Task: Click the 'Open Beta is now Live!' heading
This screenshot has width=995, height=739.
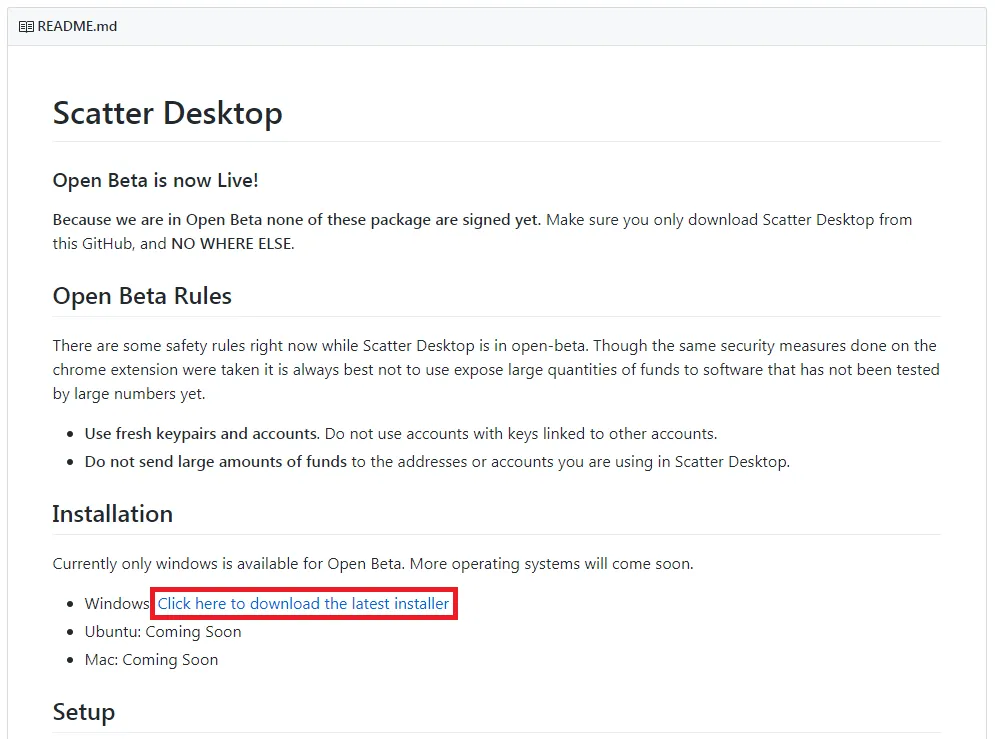Action: tap(155, 180)
